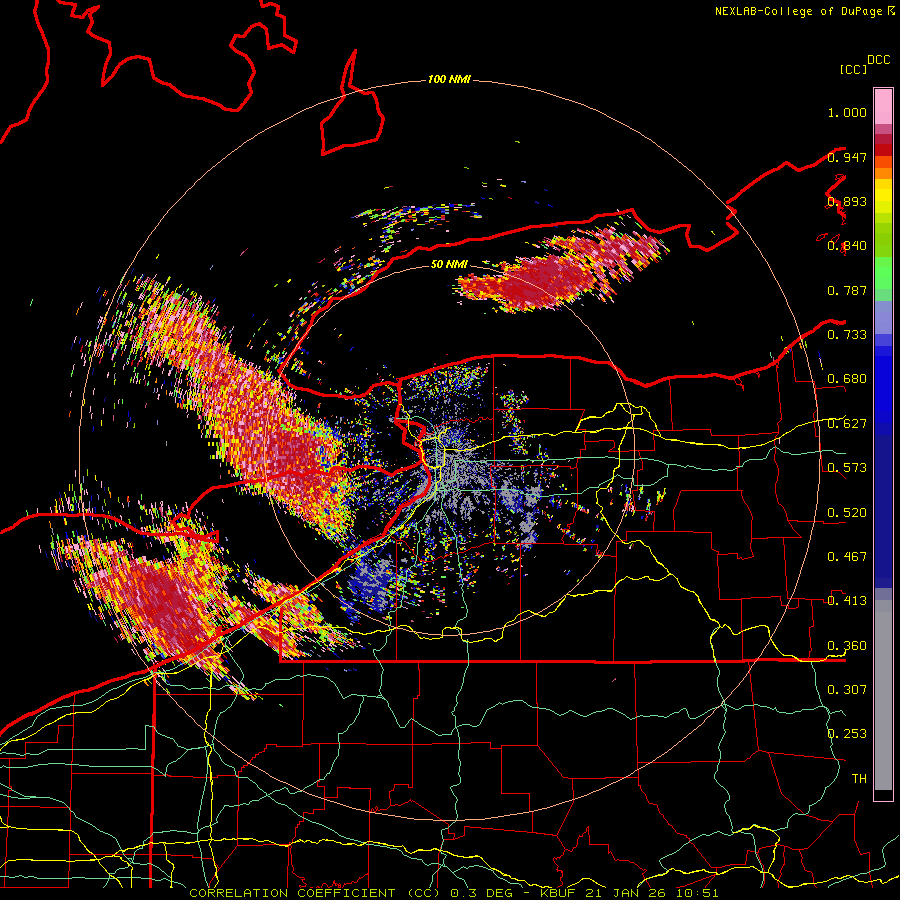Click the DCC legend title
The width and height of the screenshot is (900, 900).
[878, 60]
